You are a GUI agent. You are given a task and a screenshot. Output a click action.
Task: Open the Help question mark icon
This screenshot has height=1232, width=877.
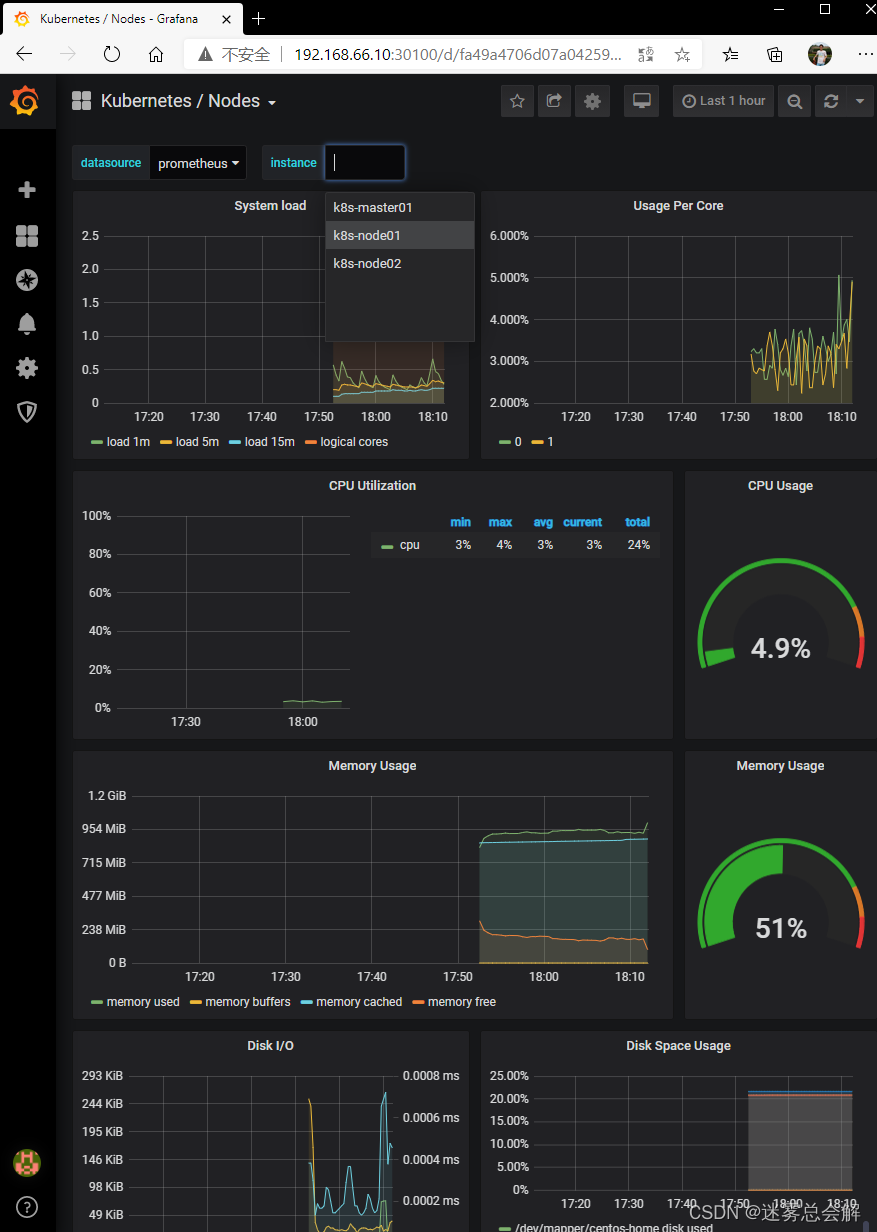pyautogui.click(x=27, y=1207)
